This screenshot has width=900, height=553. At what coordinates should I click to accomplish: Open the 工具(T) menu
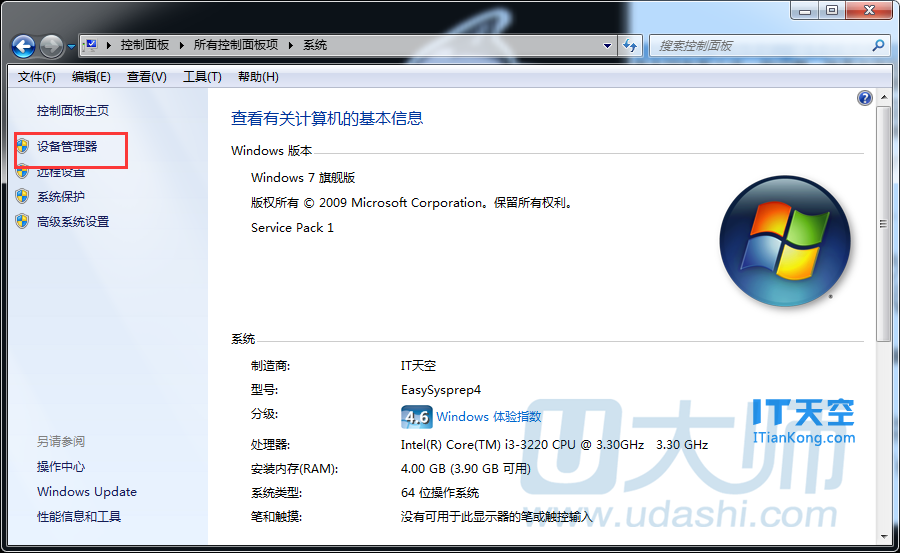(202, 76)
